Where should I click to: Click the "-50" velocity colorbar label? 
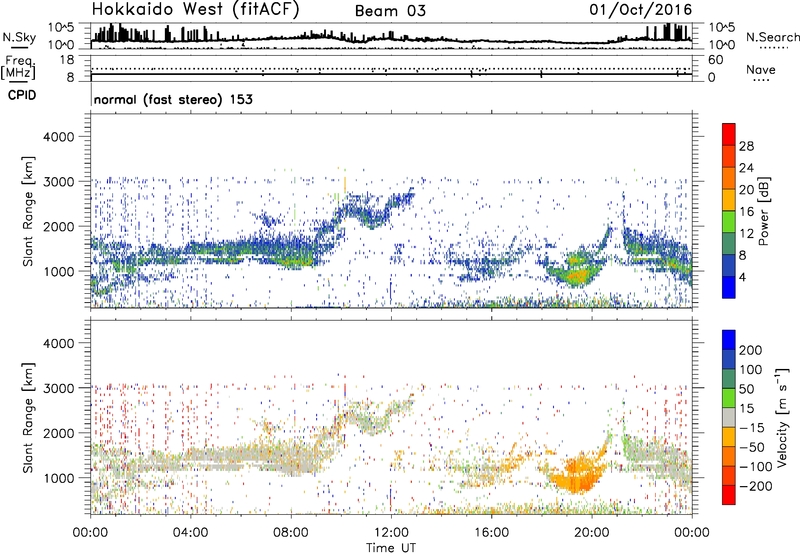click(x=752, y=447)
